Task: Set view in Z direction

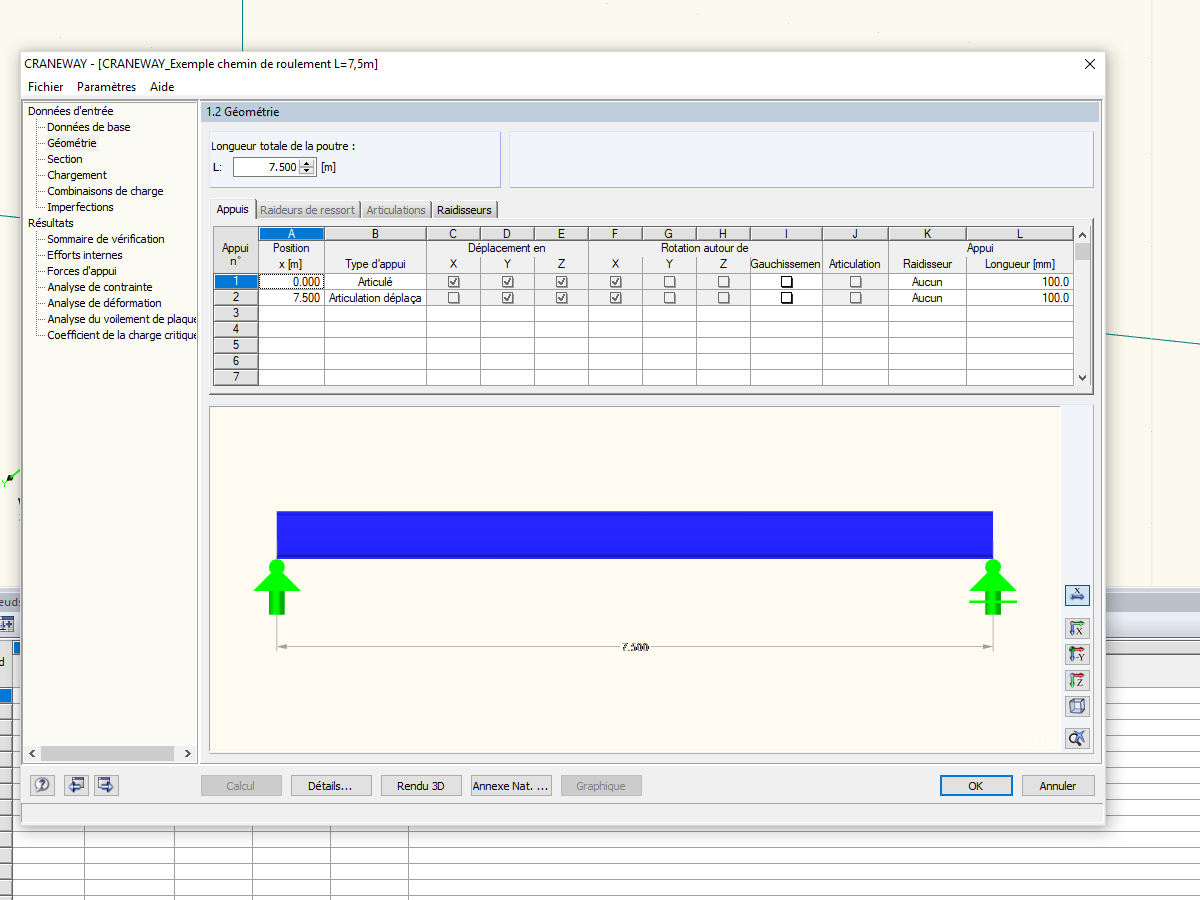Action: (1077, 681)
